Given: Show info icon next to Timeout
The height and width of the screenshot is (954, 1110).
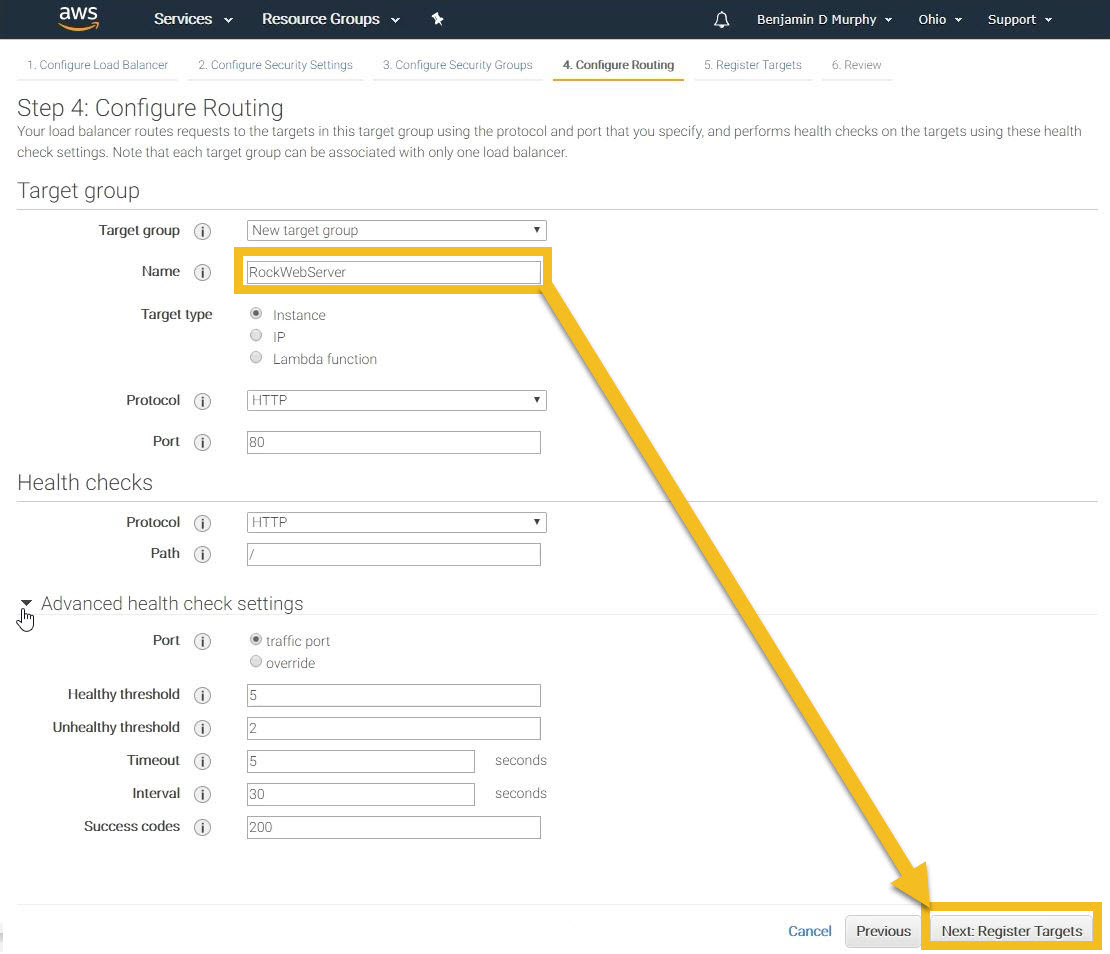Looking at the screenshot, I should click(202, 761).
